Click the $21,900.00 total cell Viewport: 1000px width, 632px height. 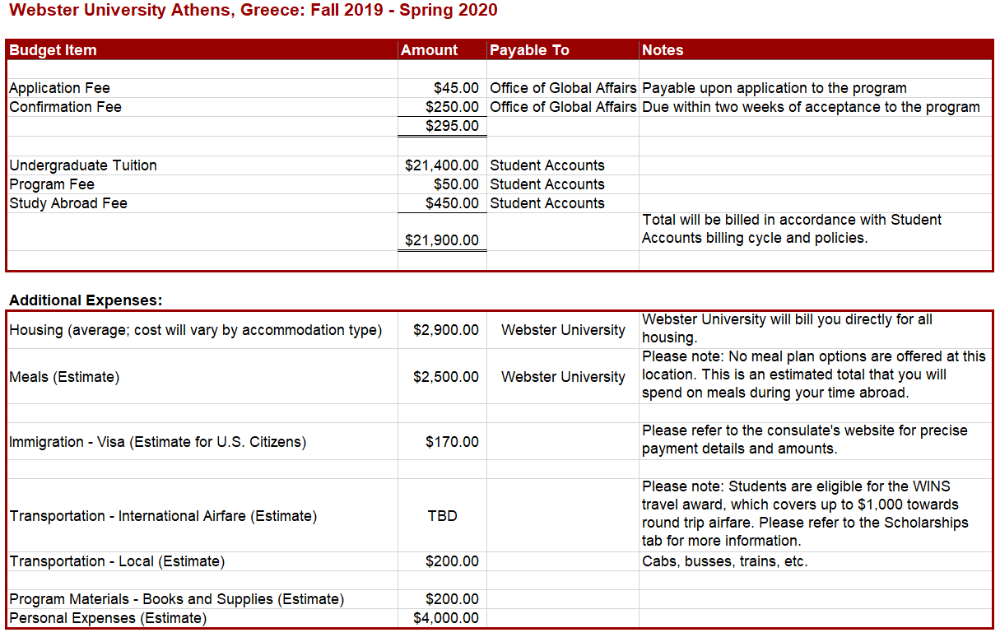442,240
